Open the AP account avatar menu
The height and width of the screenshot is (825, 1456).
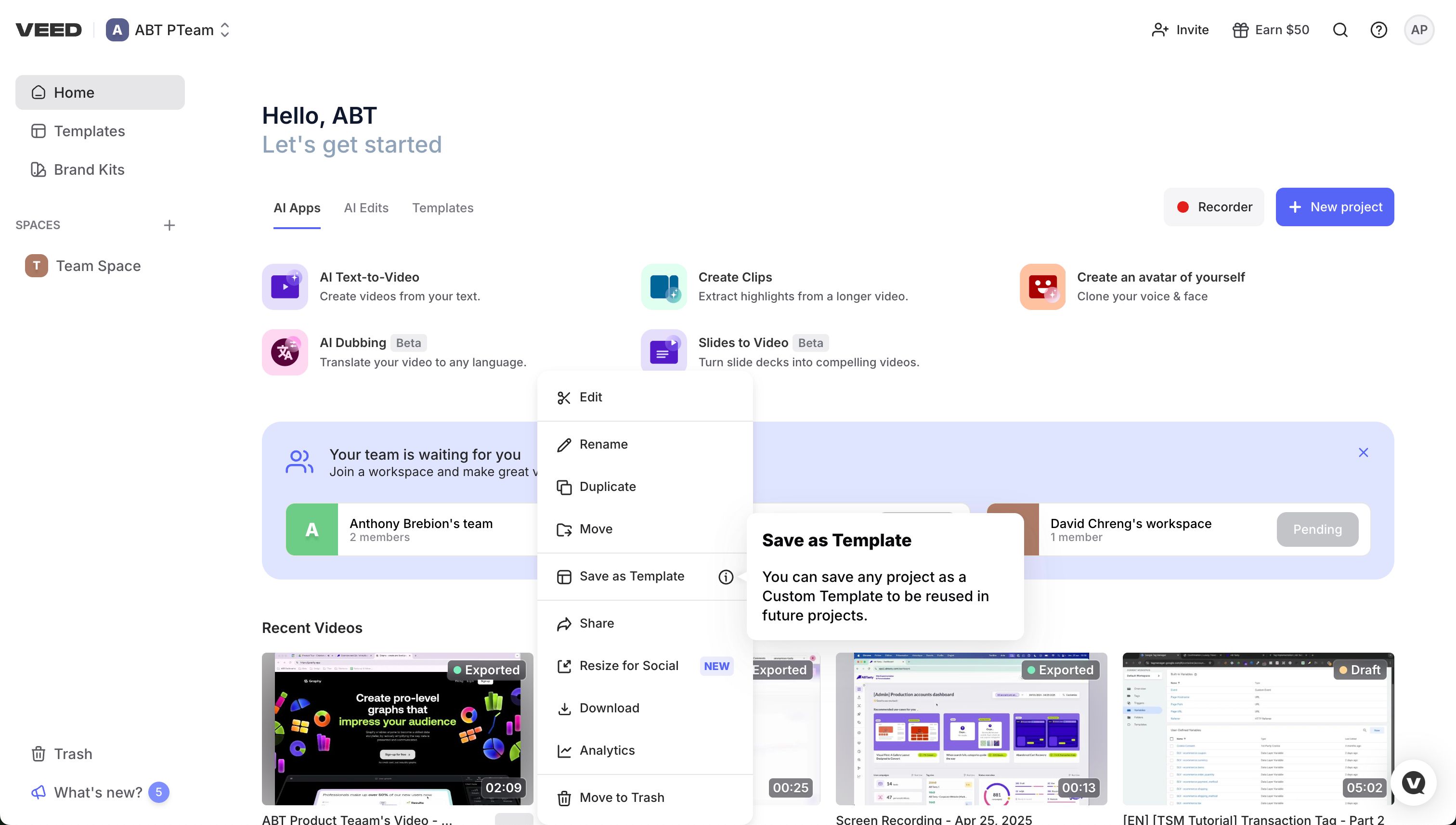tap(1418, 30)
